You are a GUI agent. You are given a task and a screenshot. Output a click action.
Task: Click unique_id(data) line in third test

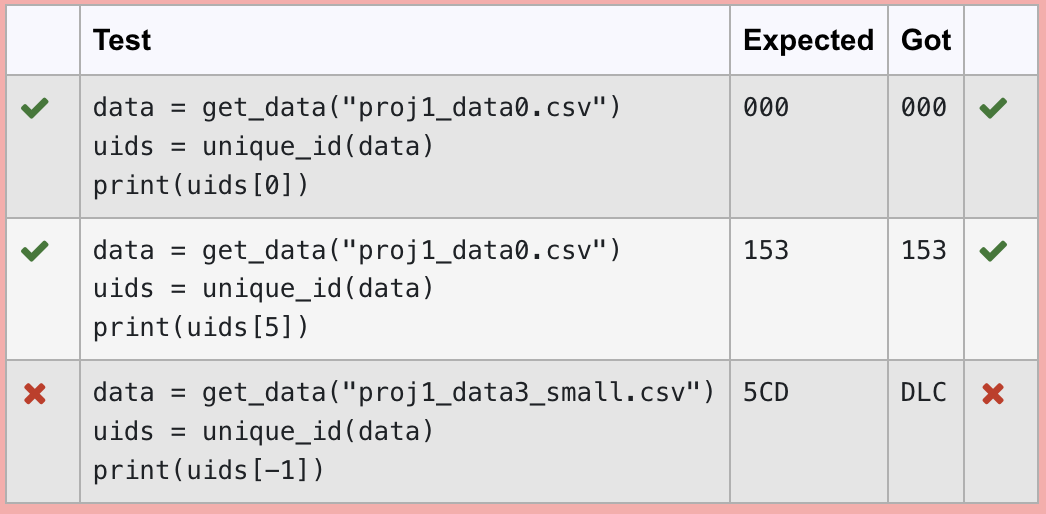pyautogui.click(x=264, y=432)
